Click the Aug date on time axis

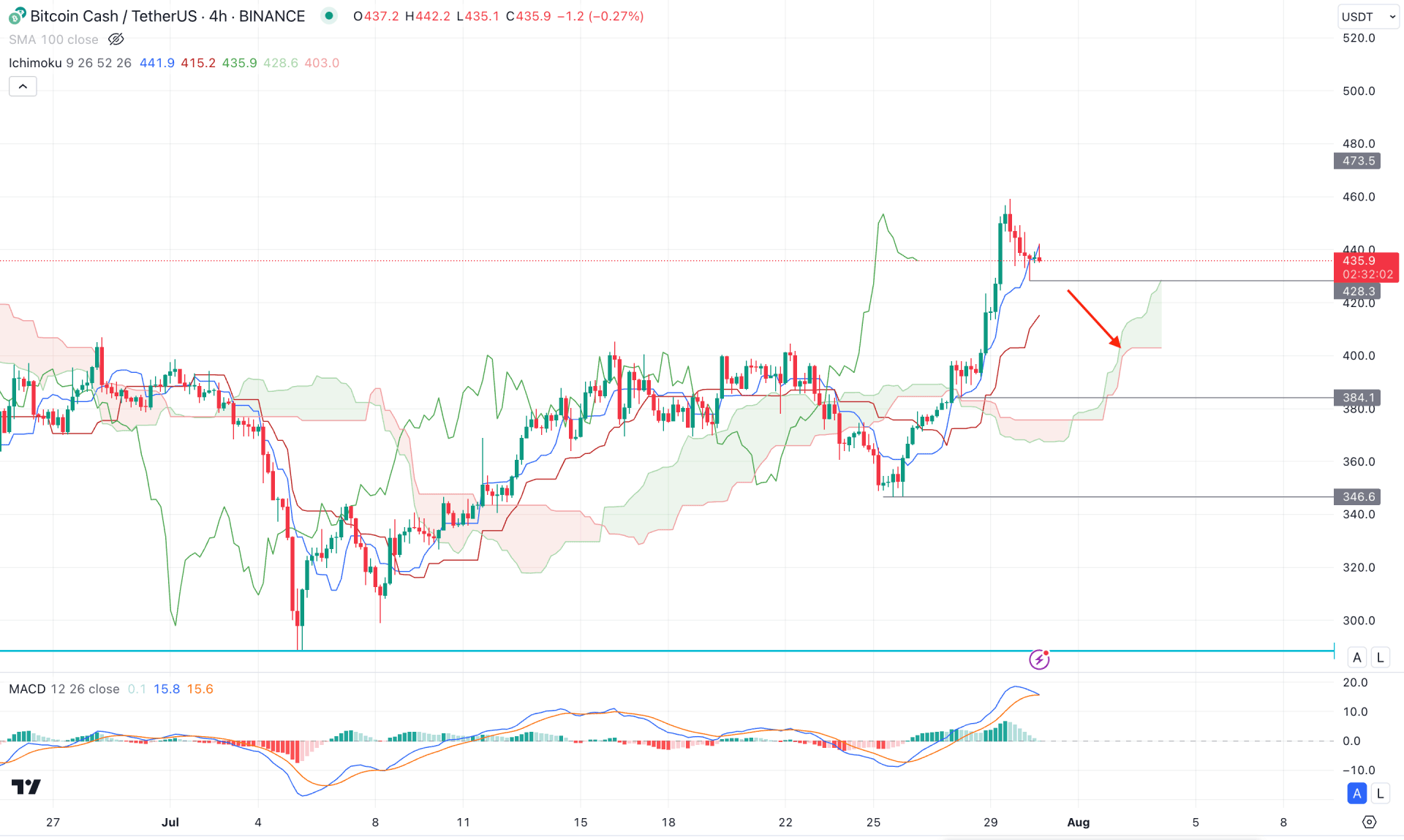[1078, 822]
